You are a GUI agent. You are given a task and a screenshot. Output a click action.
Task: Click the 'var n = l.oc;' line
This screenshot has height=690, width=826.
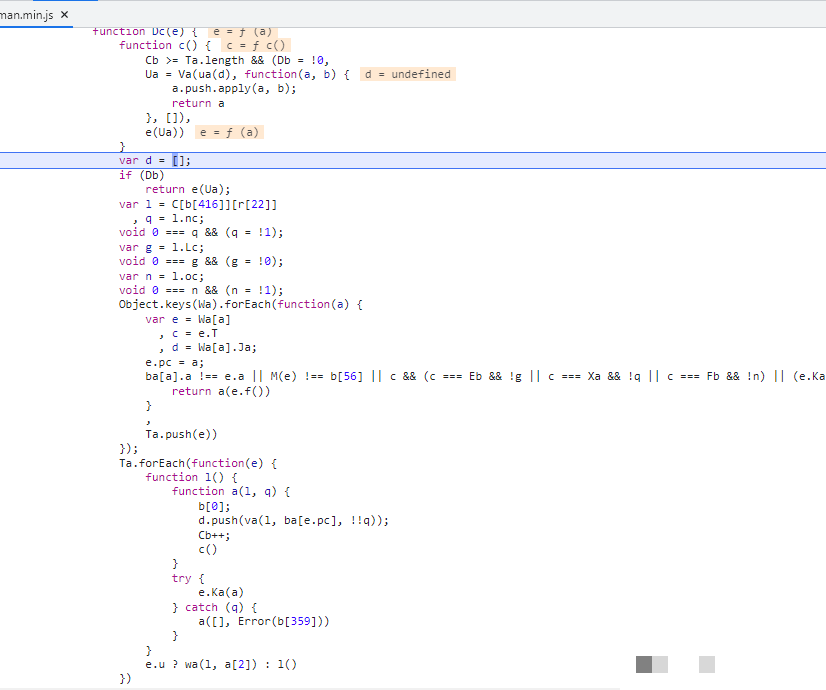pos(157,276)
